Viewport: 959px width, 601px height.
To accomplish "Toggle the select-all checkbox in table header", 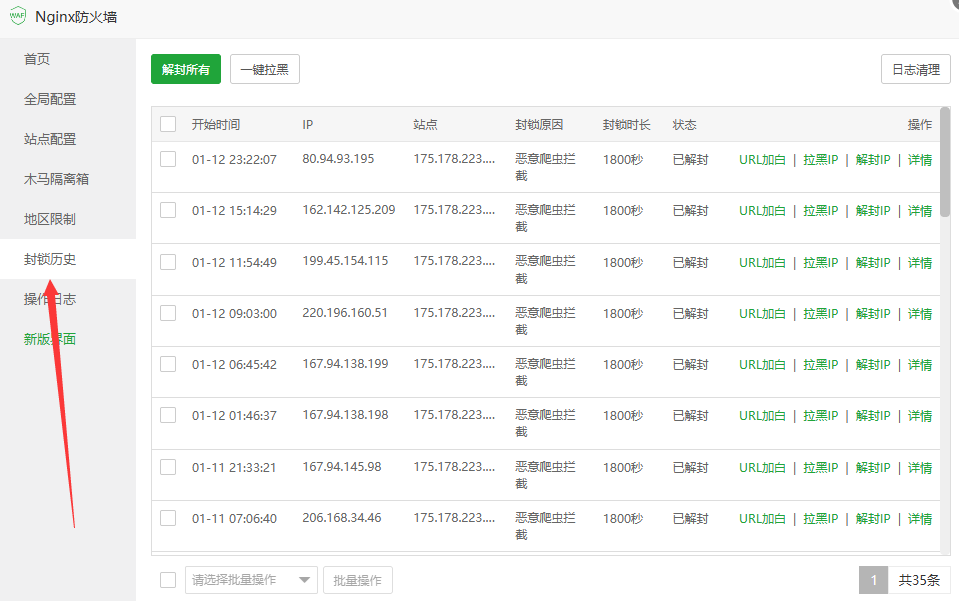I will pos(168,124).
